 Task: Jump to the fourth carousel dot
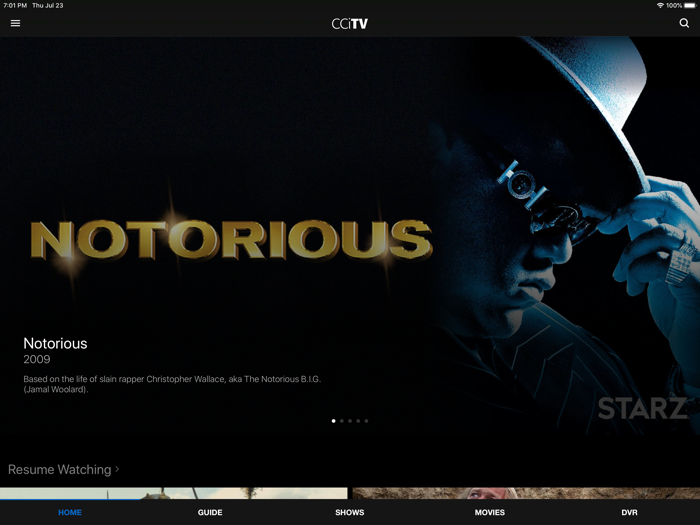[x=358, y=421]
